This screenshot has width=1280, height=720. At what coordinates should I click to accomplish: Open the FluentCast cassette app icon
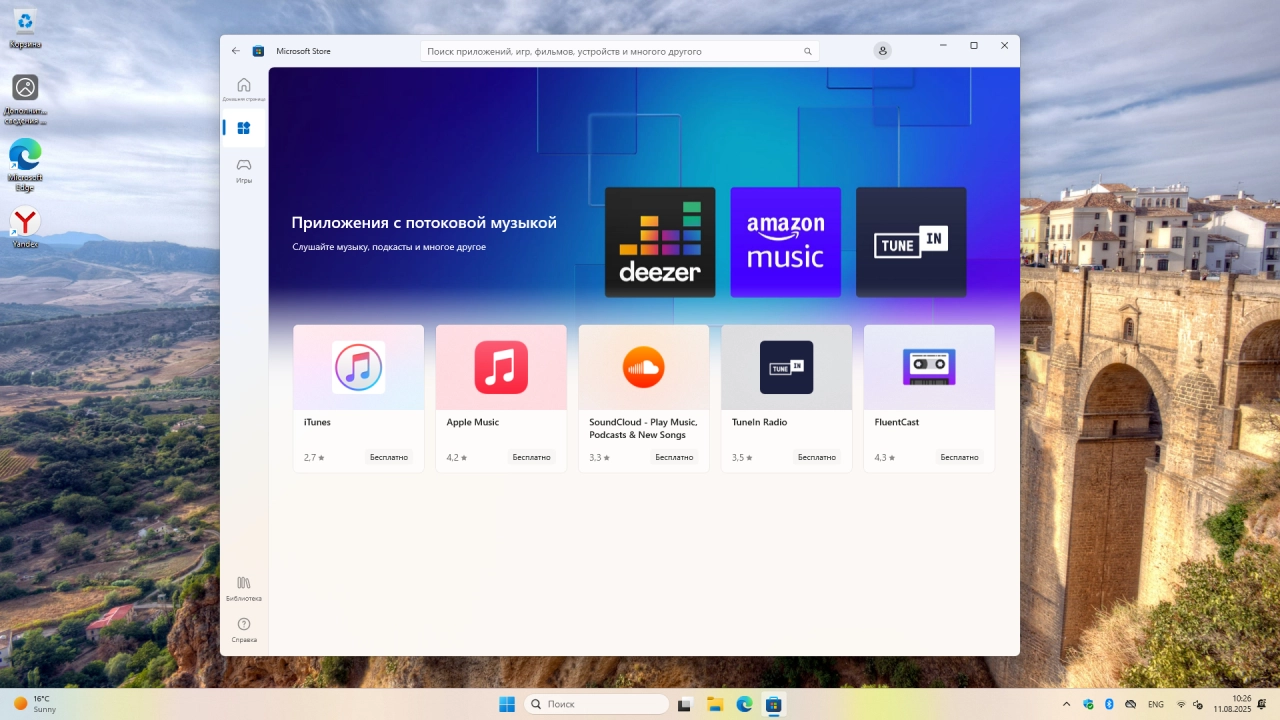(929, 367)
